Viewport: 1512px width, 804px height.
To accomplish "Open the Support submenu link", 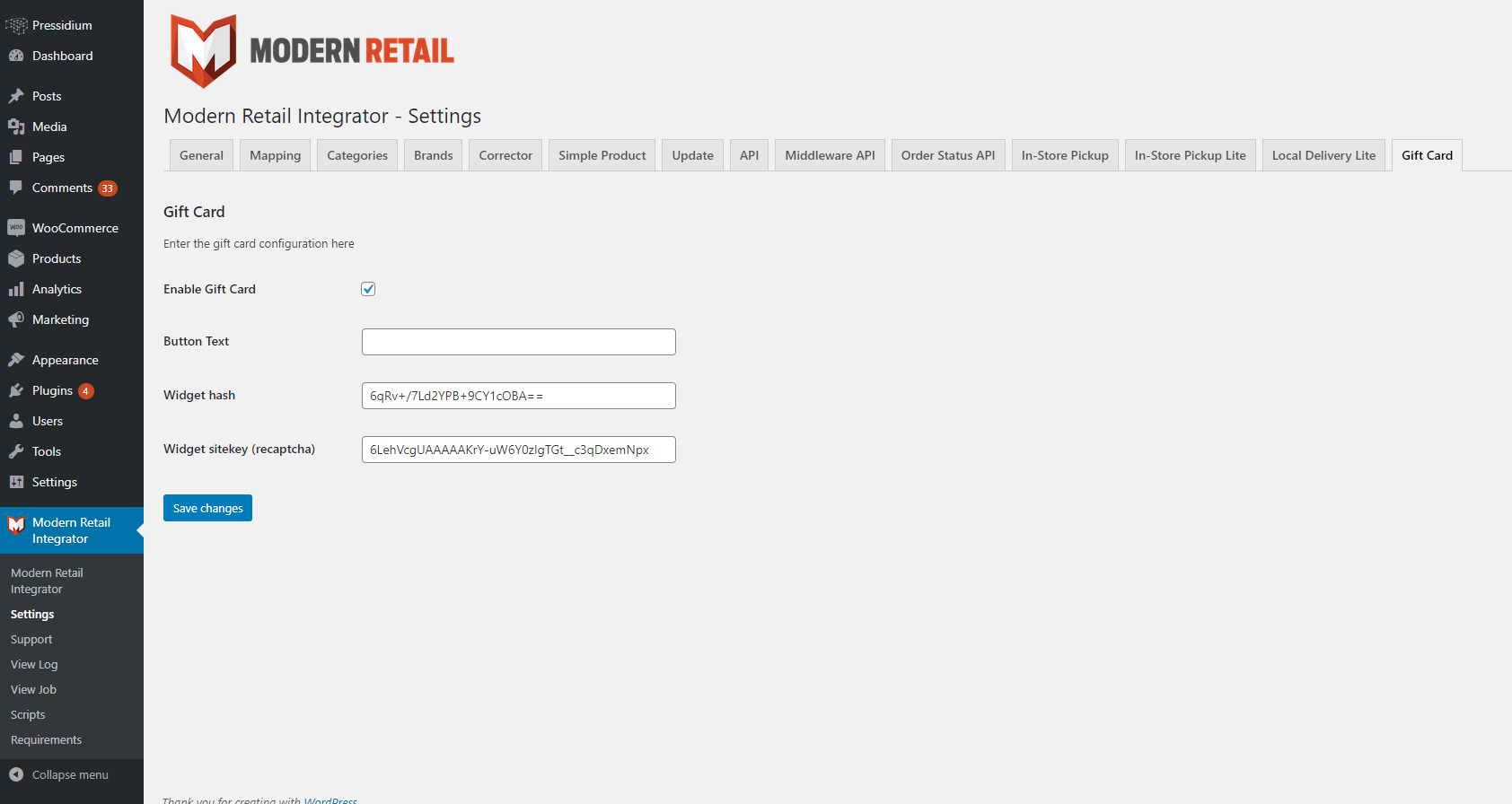I will click(x=31, y=640).
